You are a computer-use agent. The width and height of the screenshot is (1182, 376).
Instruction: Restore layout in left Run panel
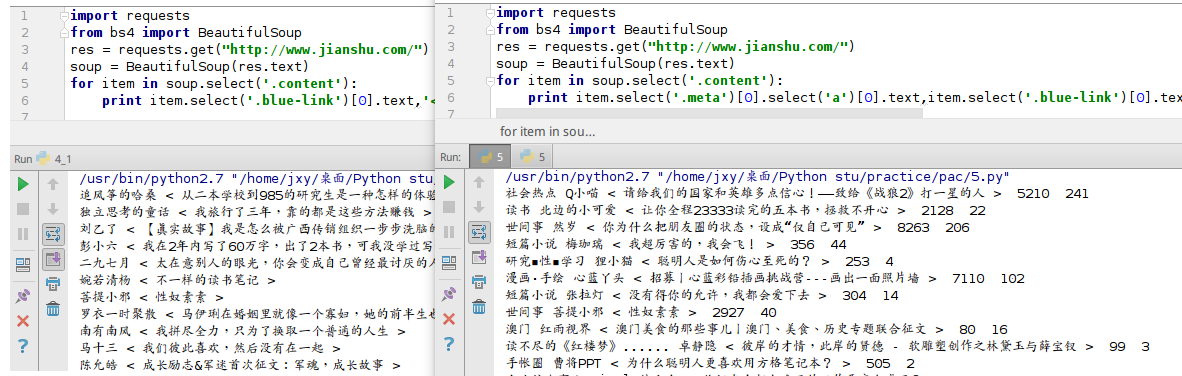[23, 264]
